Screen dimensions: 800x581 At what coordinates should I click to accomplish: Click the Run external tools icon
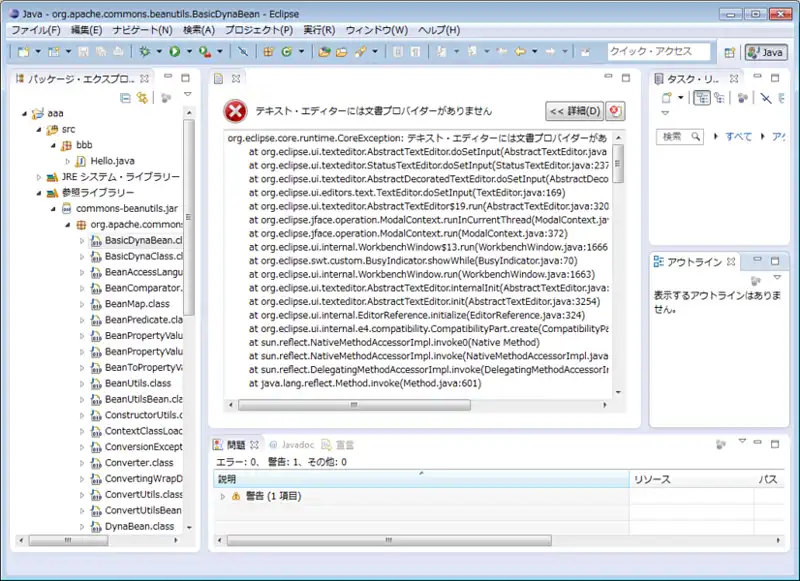click(x=205, y=52)
